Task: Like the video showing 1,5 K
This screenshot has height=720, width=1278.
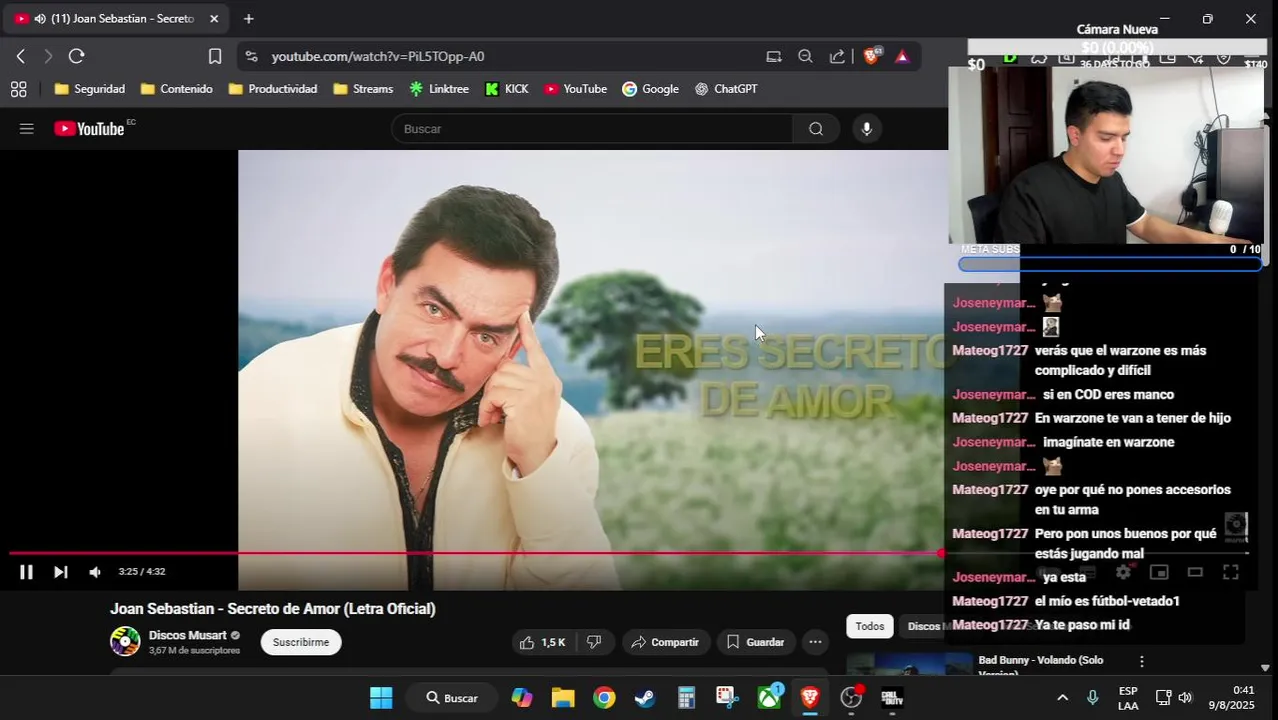Action: click(x=543, y=642)
